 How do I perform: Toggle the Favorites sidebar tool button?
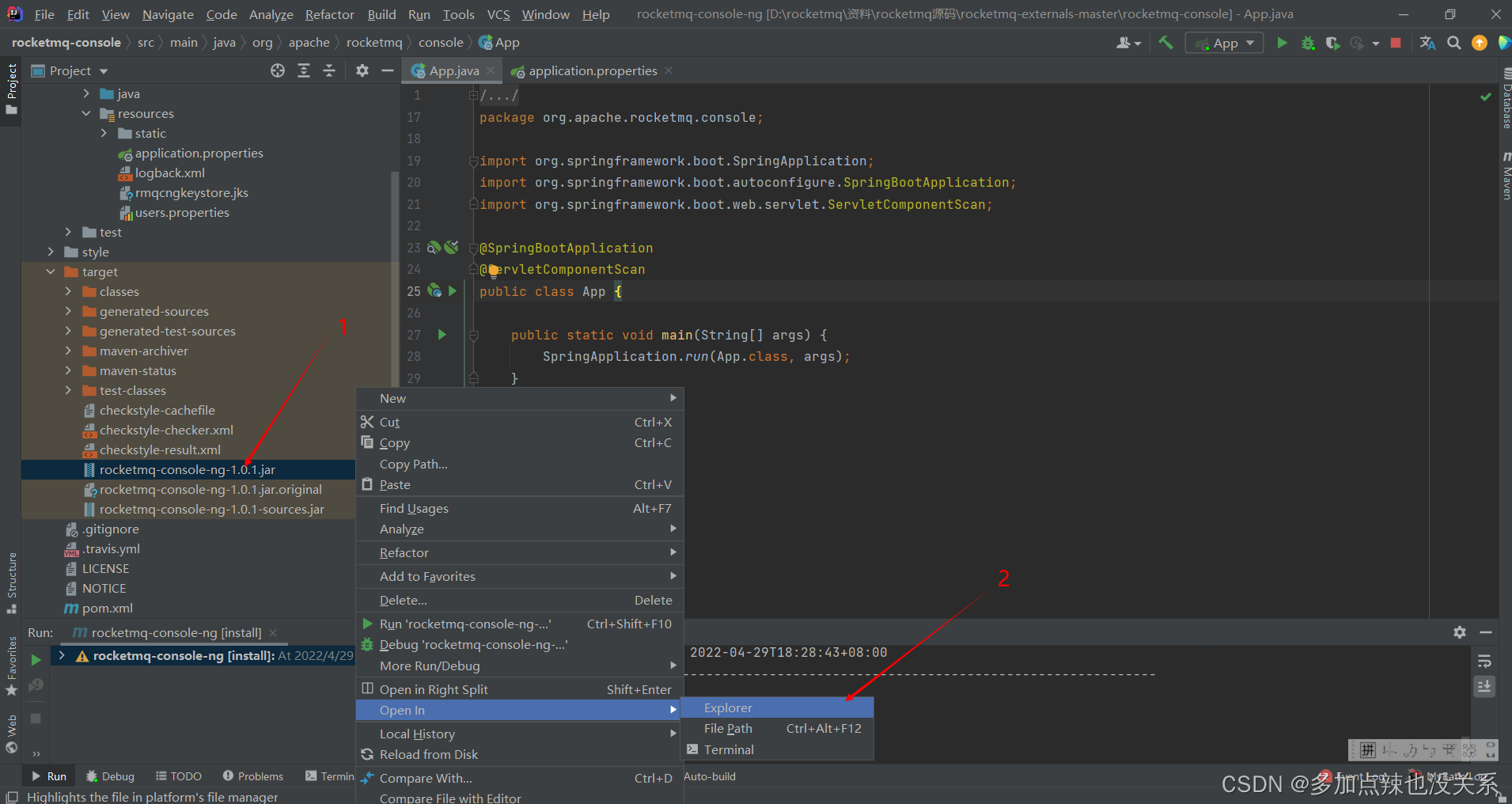12,666
